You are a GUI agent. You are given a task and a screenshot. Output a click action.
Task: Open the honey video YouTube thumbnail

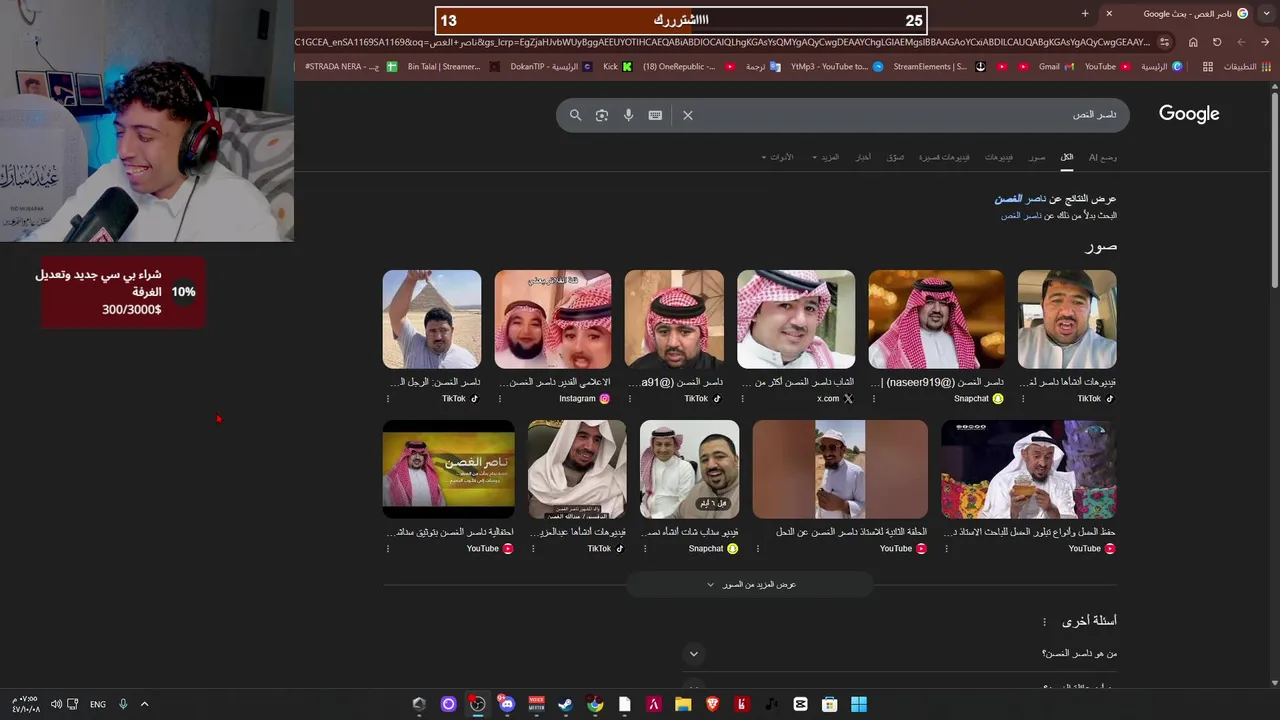(x=1029, y=469)
